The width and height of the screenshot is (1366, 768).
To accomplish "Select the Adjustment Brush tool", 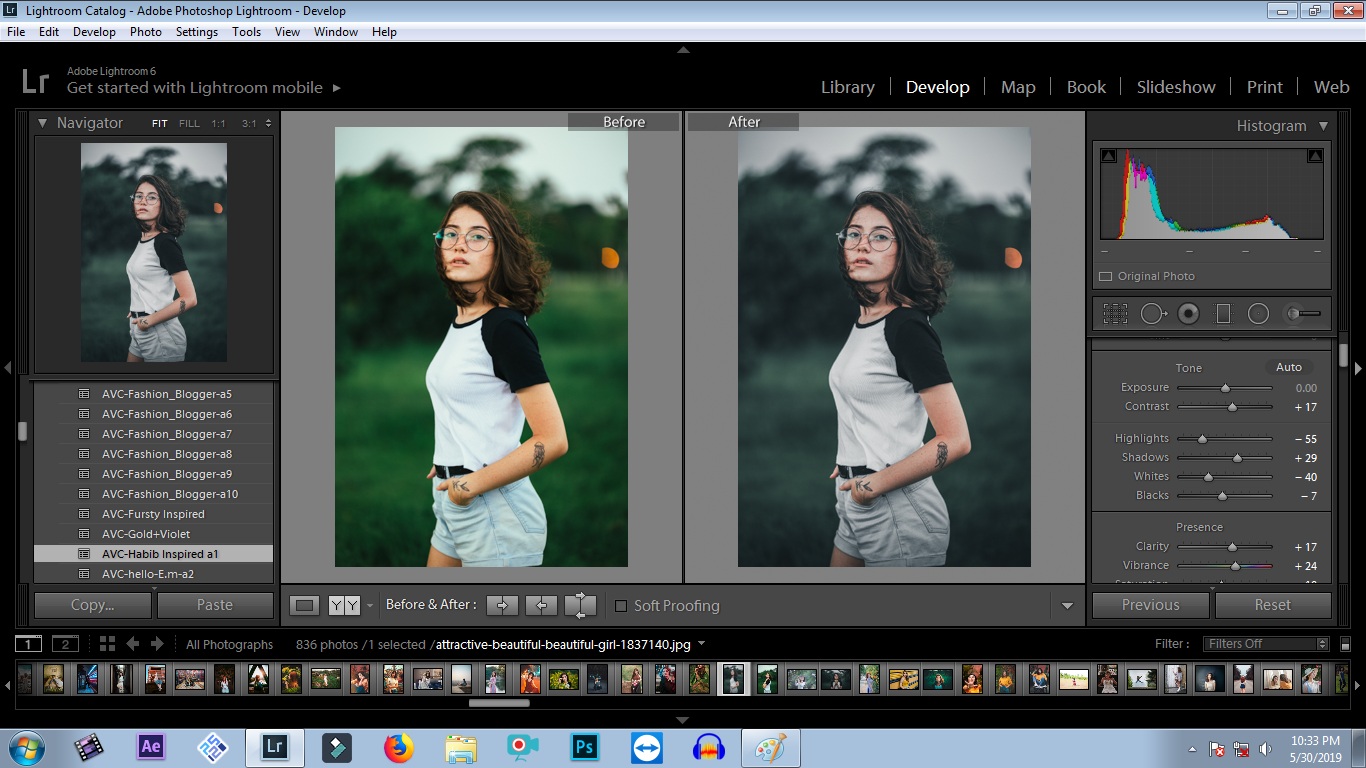I will 1303,314.
